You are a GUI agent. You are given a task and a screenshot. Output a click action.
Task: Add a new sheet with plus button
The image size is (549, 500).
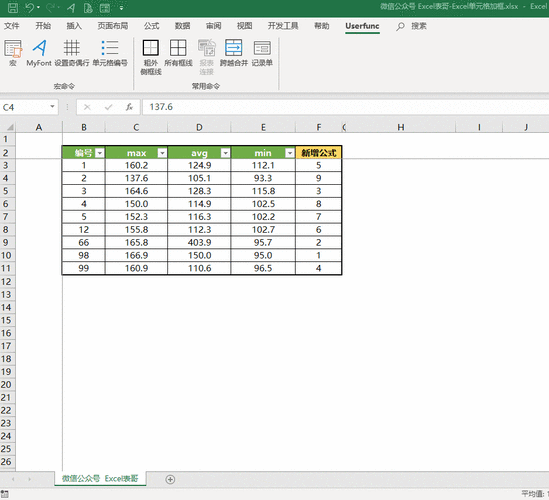coord(170,479)
